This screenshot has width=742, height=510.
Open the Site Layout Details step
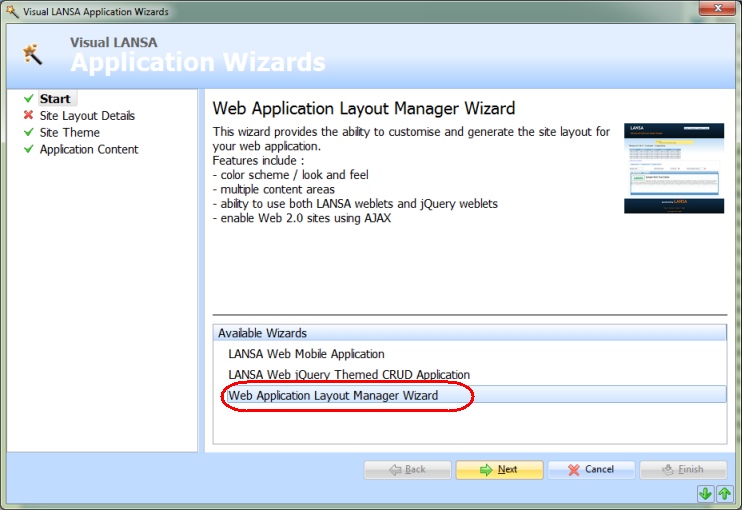pos(87,115)
